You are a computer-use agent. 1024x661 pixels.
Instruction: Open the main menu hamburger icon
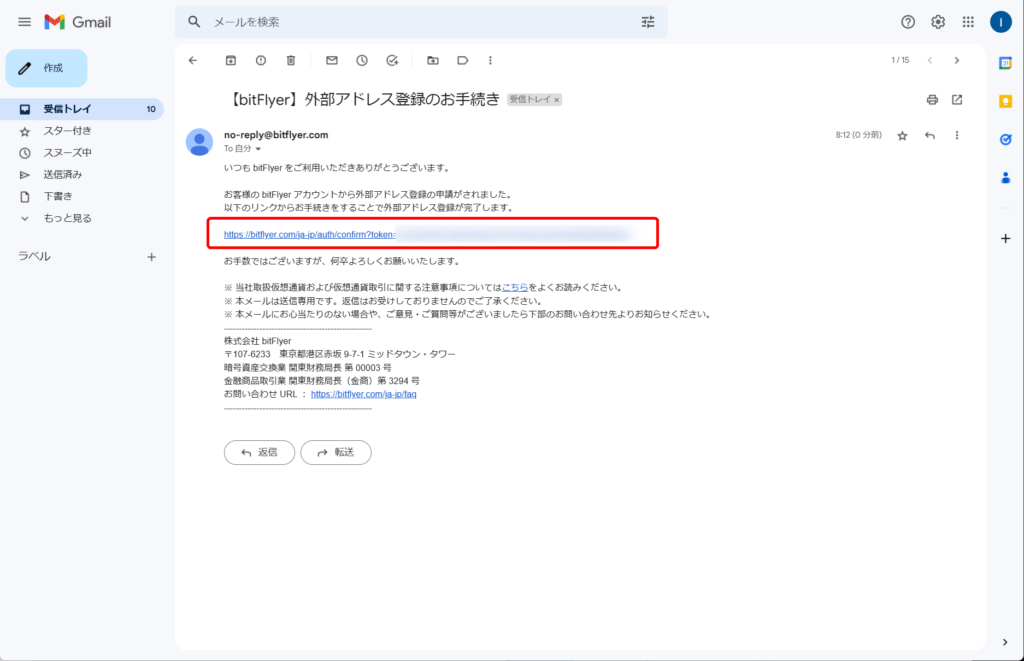coord(24,22)
